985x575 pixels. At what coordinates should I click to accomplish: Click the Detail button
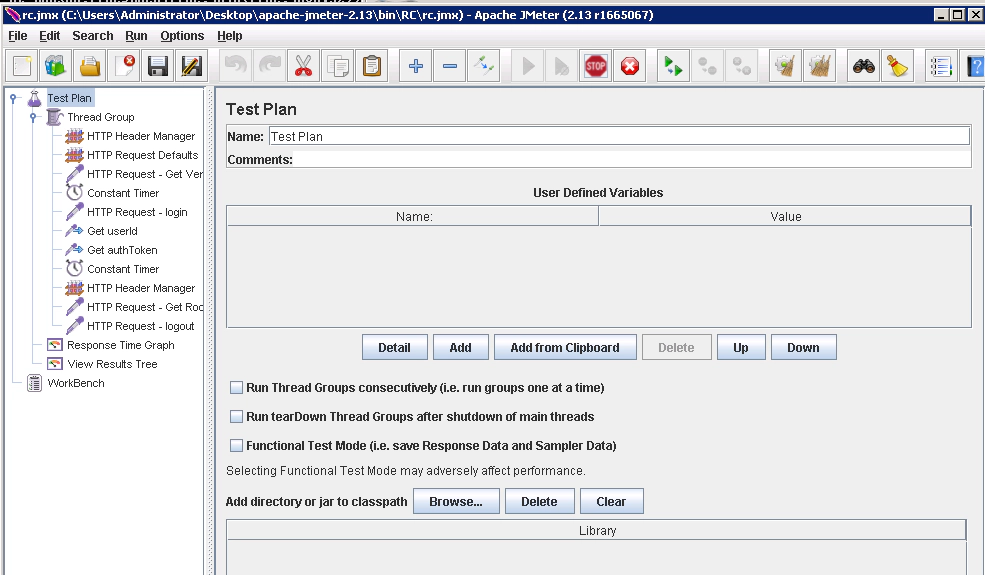pos(395,348)
